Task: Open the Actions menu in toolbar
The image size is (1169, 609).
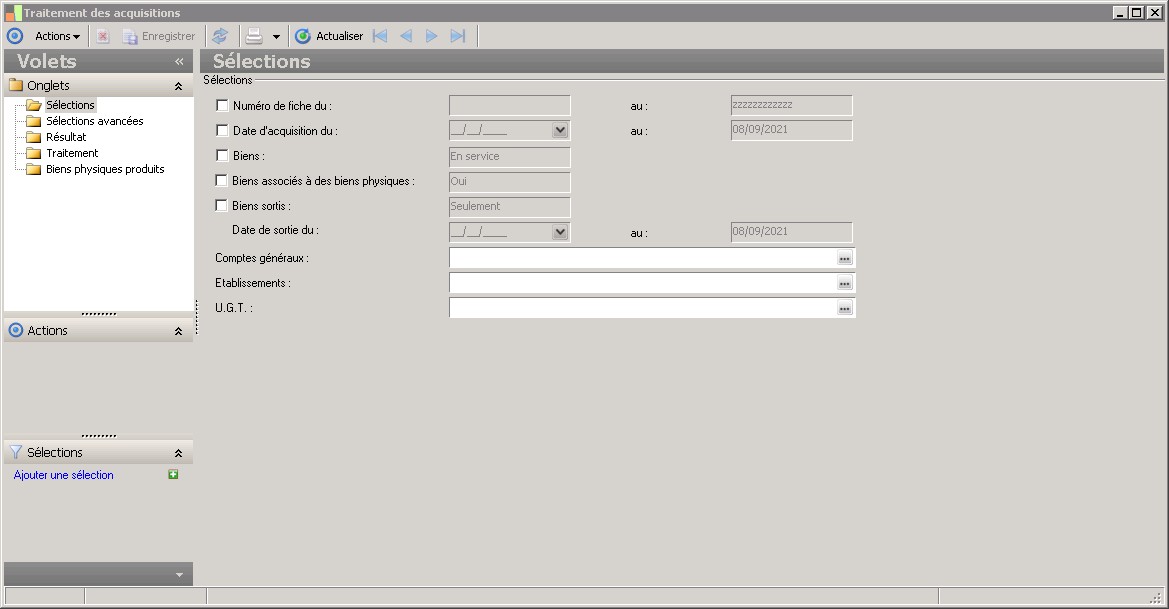Action: [x=57, y=36]
